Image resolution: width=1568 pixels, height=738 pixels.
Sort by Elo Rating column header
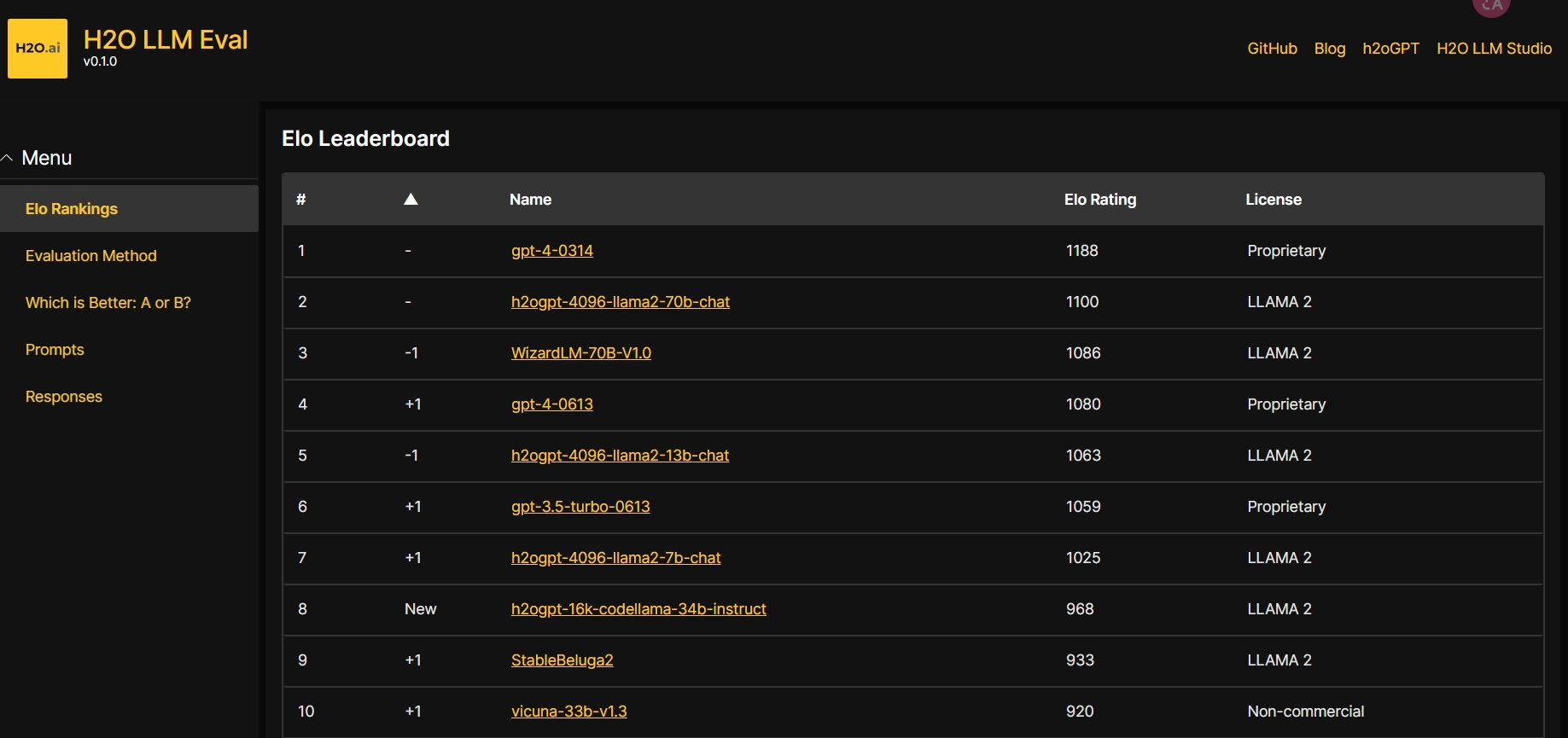point(1100,200)
